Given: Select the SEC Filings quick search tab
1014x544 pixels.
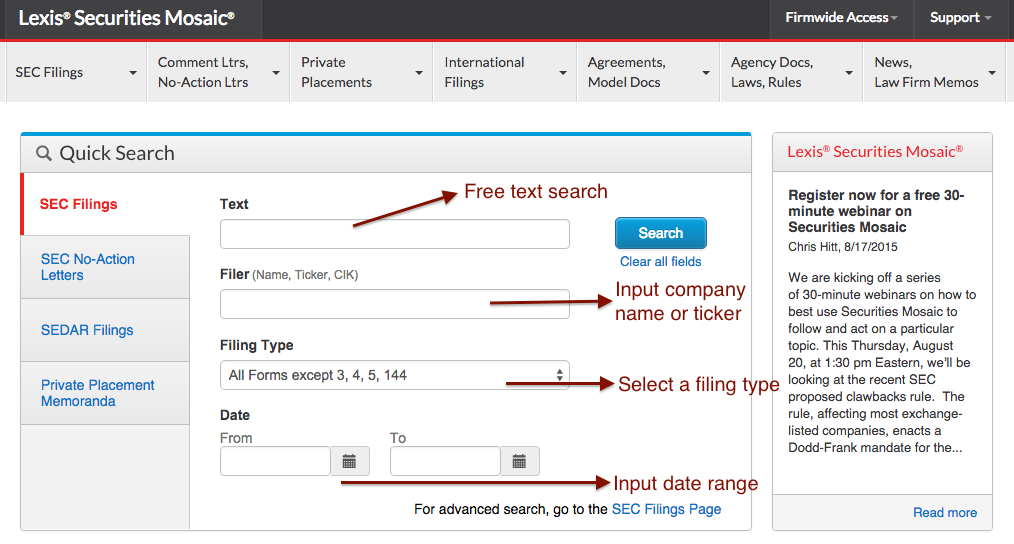Looking at the screenshot, I should point(105,204).
